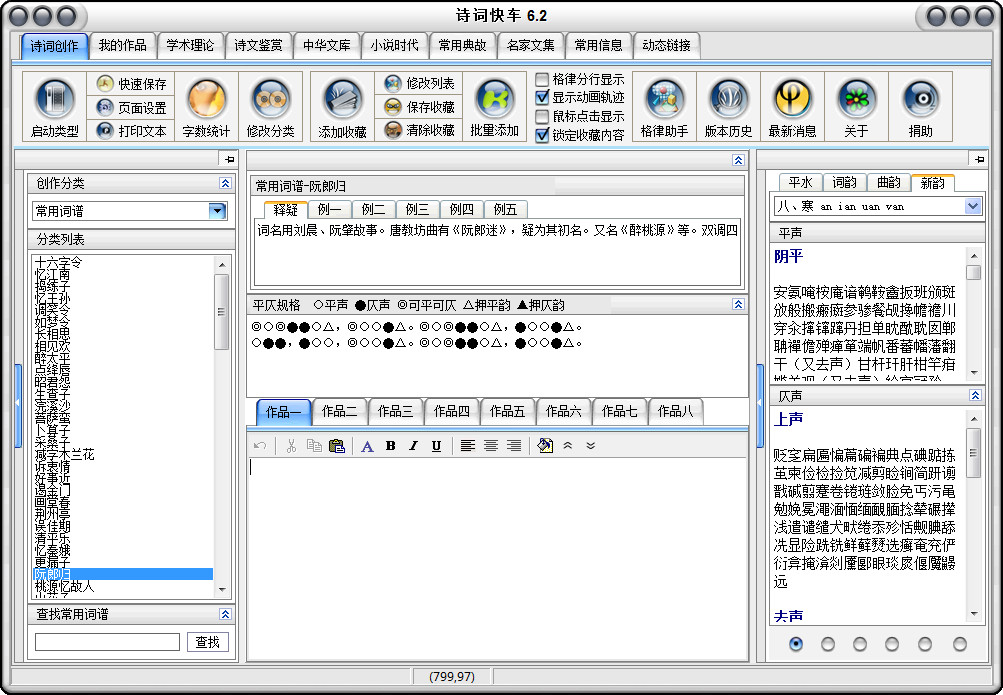Open the 关于 about icon
This screenshot has width=1003, height=695.
click(857, 107)
